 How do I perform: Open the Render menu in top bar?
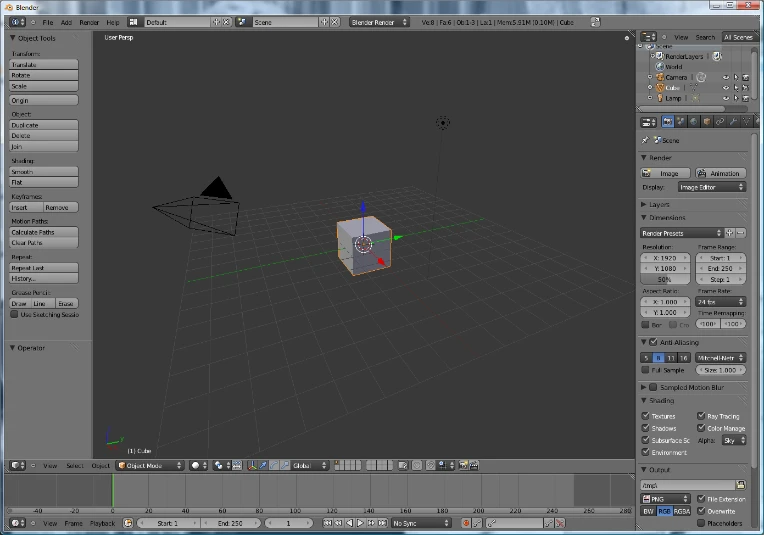89,22
